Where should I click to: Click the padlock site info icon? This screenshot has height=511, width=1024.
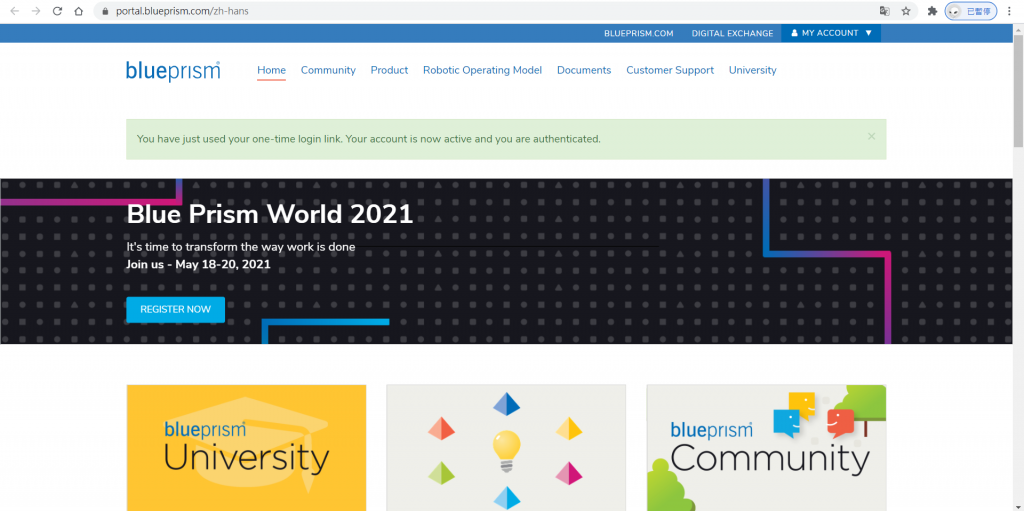[x=104, y=11]
